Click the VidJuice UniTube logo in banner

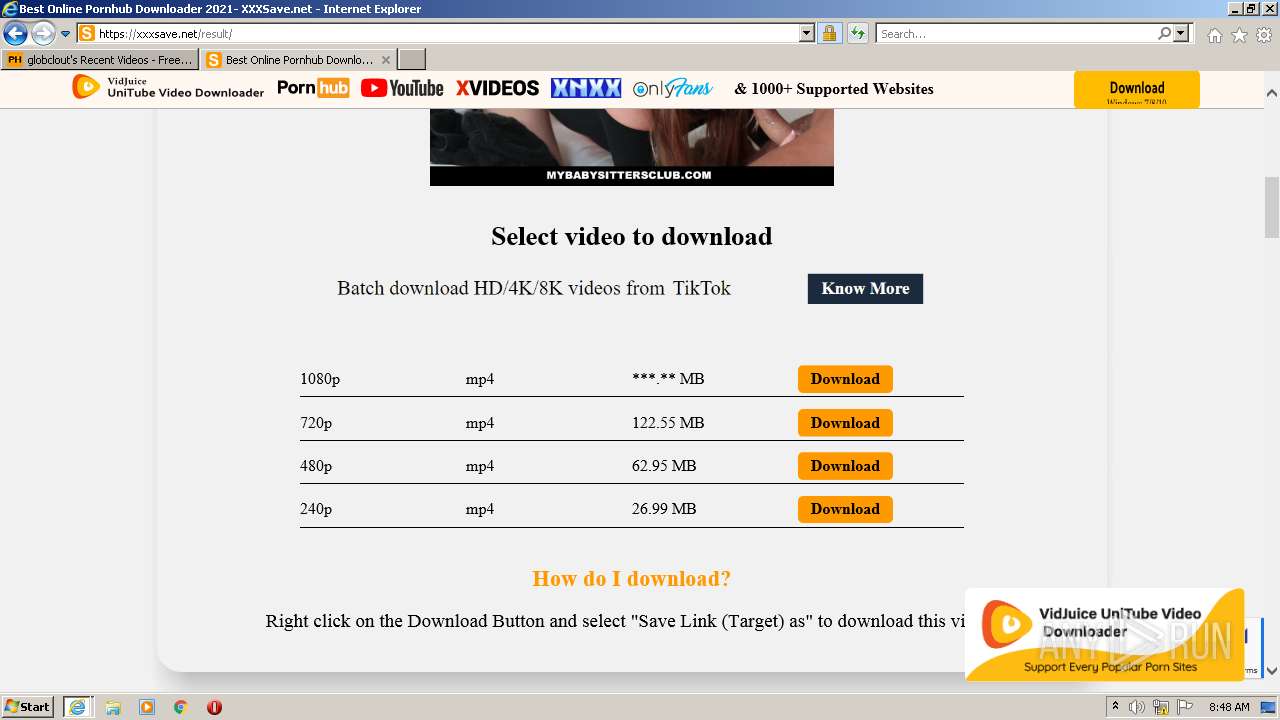[168, 88]
